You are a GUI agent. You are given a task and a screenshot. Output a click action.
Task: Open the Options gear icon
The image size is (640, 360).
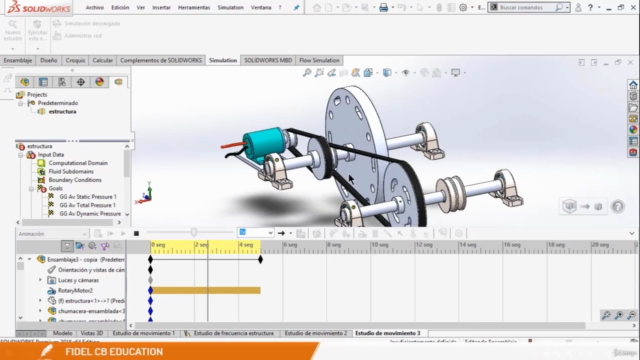point(463,7)
